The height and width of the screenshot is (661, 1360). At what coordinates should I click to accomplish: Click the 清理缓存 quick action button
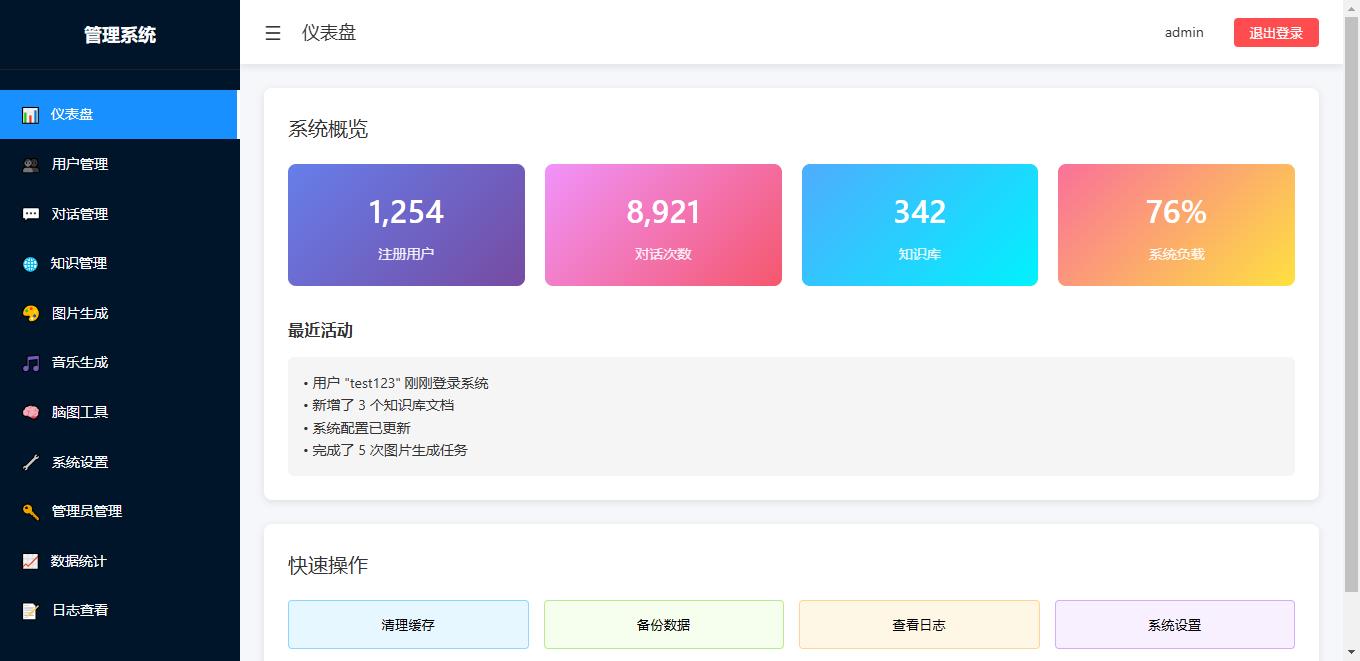coord(408,625)
